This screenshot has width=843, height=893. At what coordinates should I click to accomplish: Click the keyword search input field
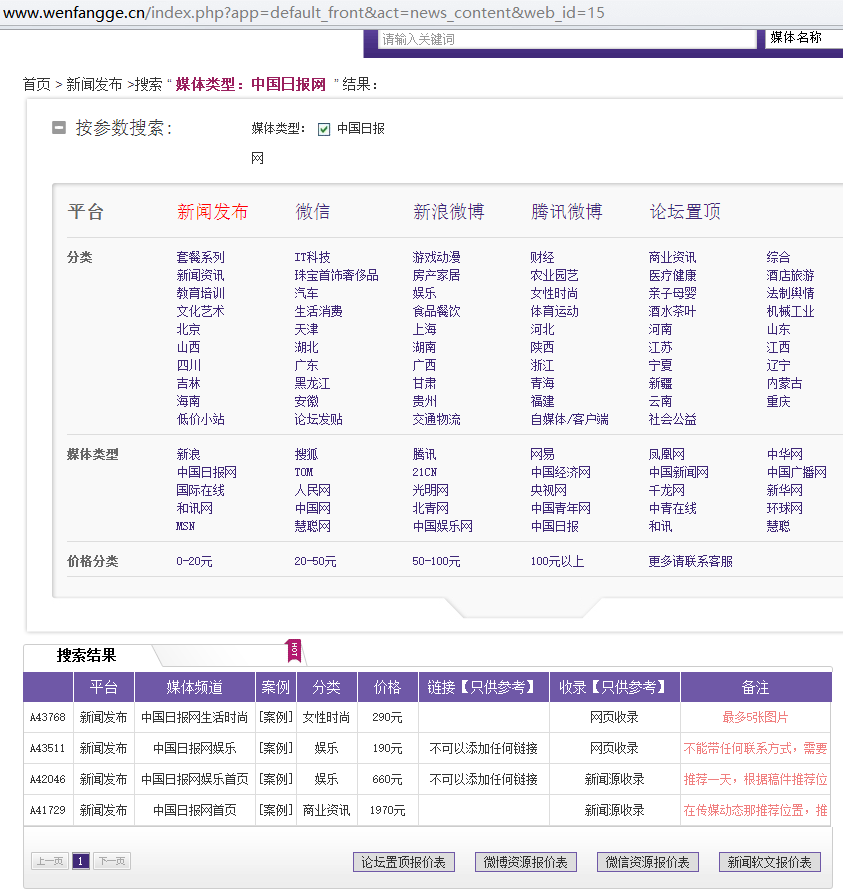click(x=567, y=39)
